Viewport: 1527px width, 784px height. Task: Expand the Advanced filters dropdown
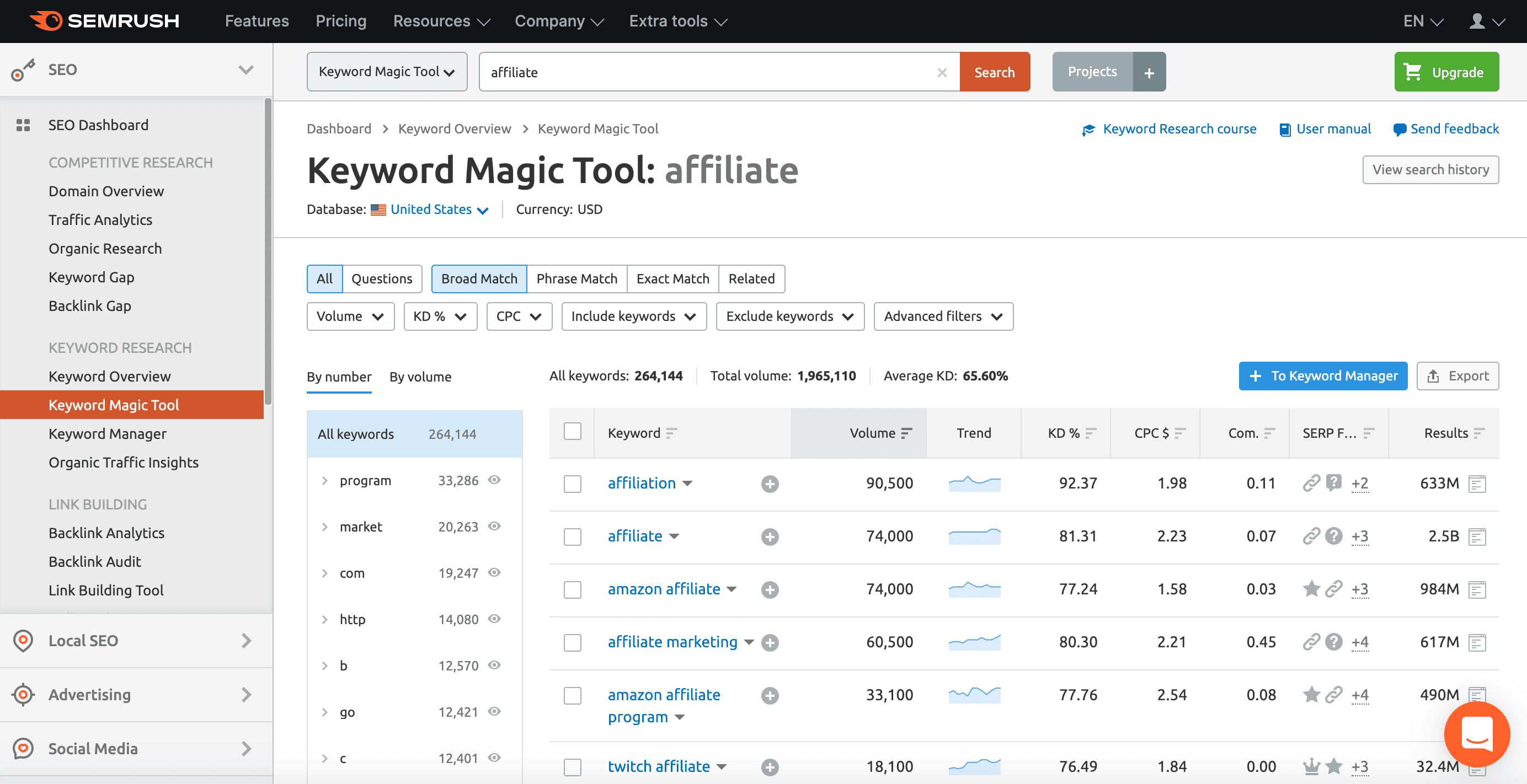943,316
